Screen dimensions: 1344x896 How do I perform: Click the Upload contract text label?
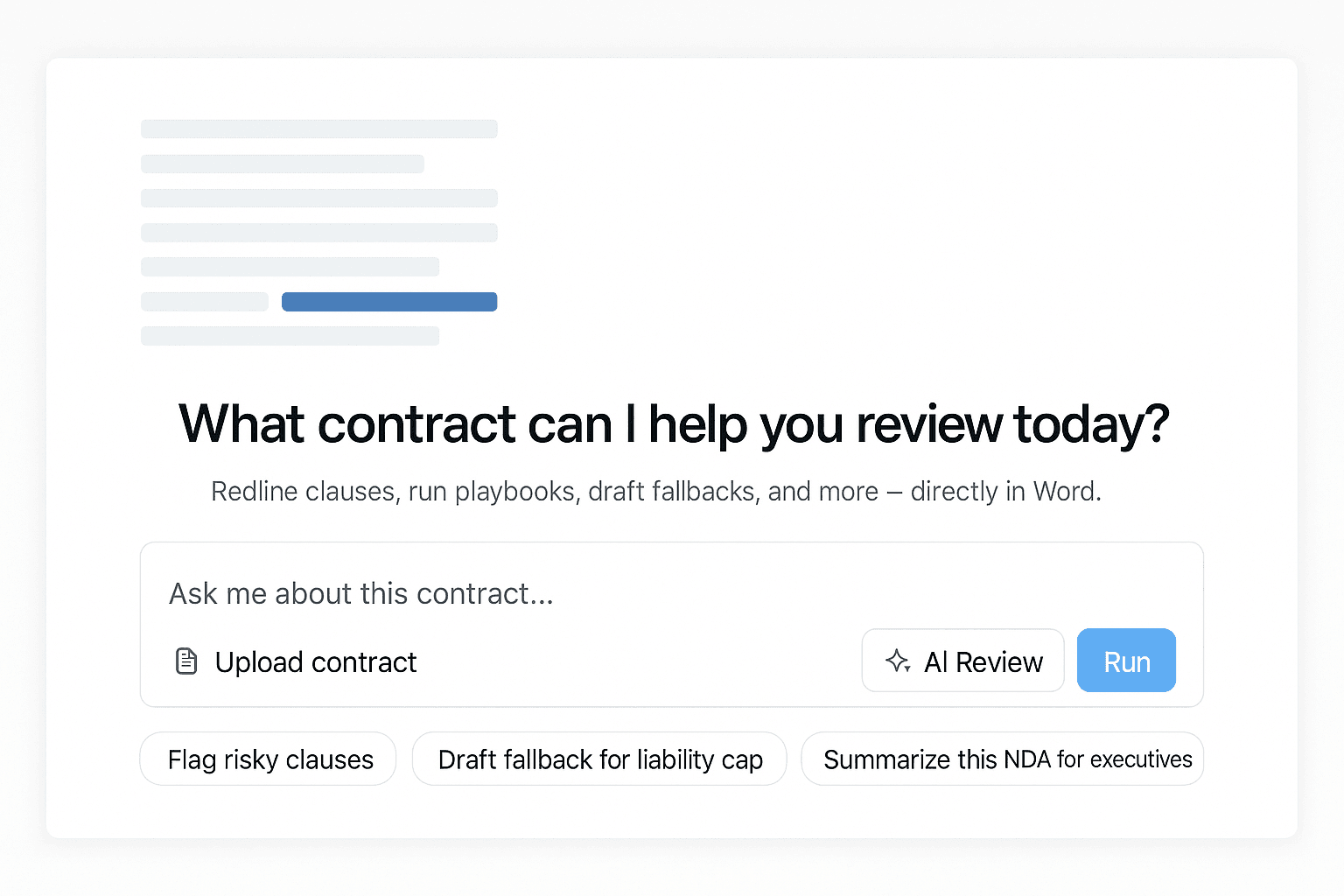316,662
